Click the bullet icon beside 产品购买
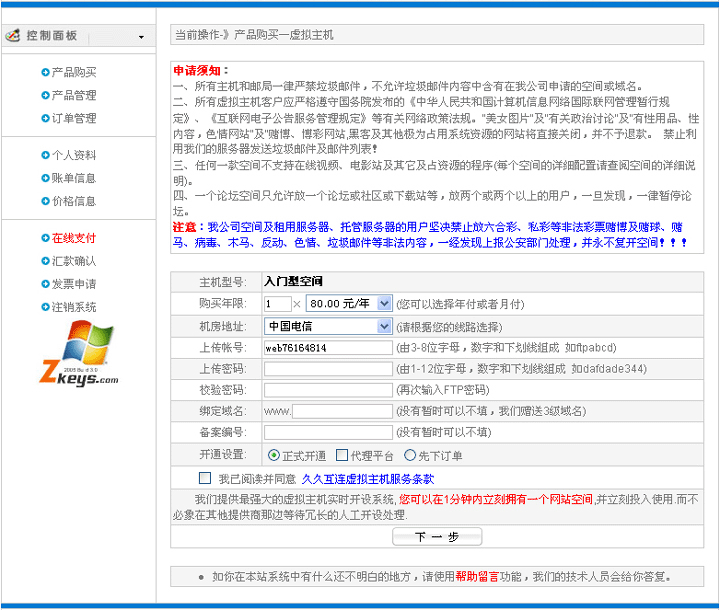The height and width of the screenshot is (610, 720). [45, 72]
